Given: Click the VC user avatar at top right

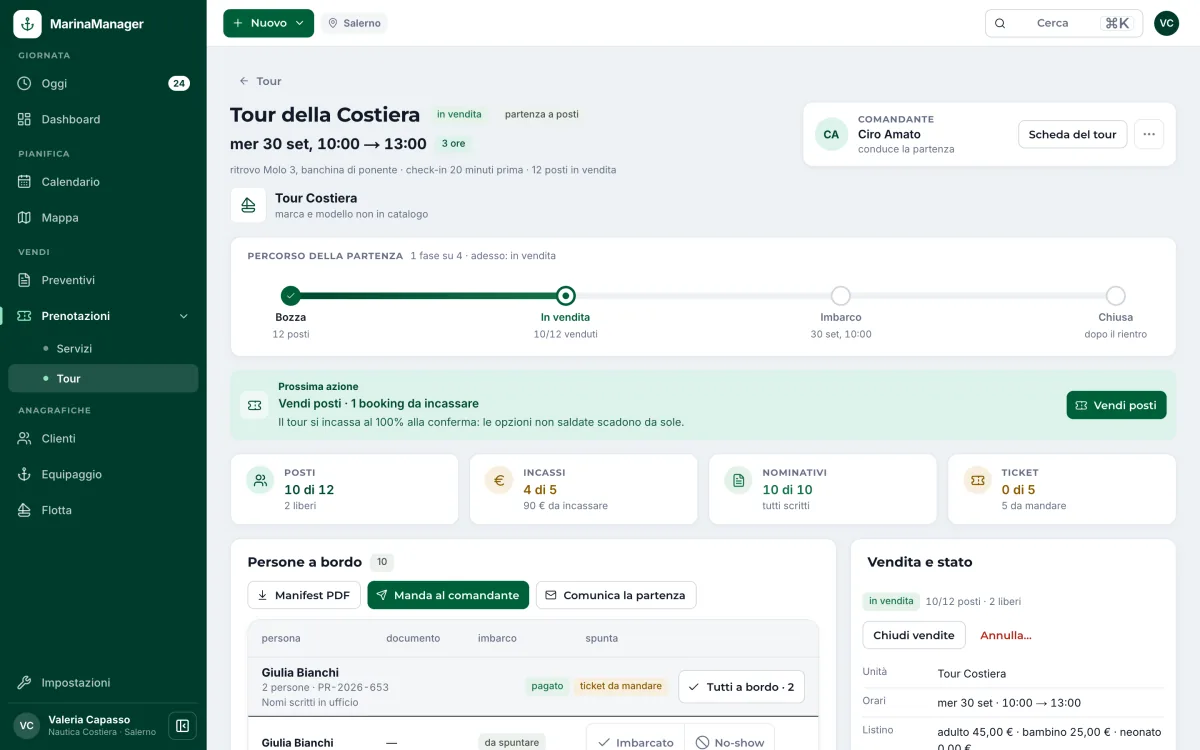Looking at the screenshot, I should [x=1166, y=23].
